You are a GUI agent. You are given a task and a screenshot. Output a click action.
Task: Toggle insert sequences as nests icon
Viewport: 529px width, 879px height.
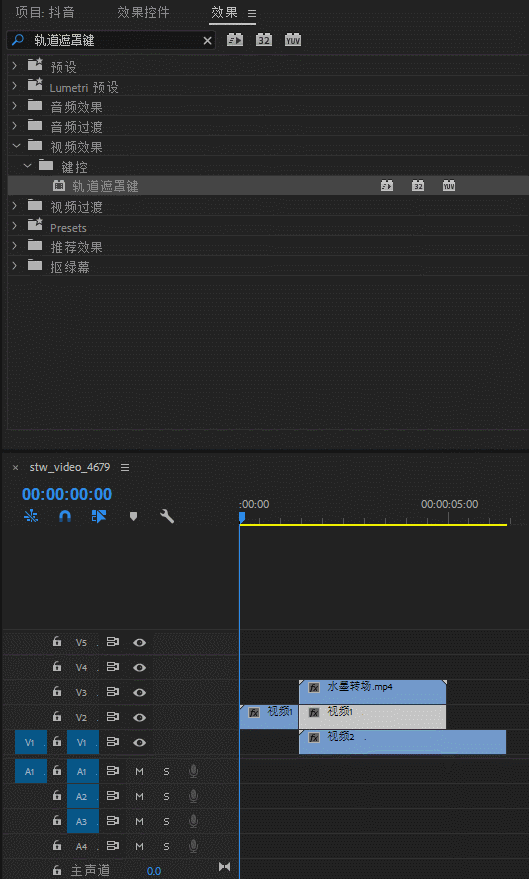point(31,516)
